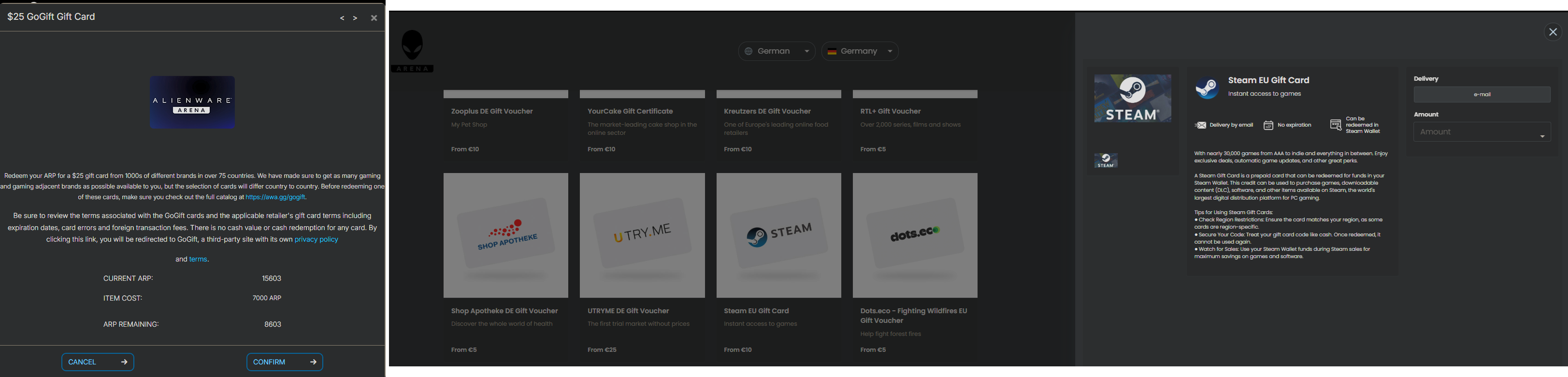Open the Germany country dropdown
Viewport: 1568px width, 377px height.
point(860,51)
